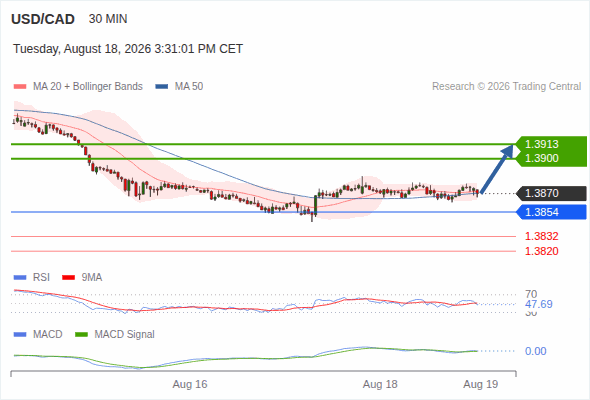Click the 9MA legend label
Viewport: 590px width, 400px height.
[92, 277]
